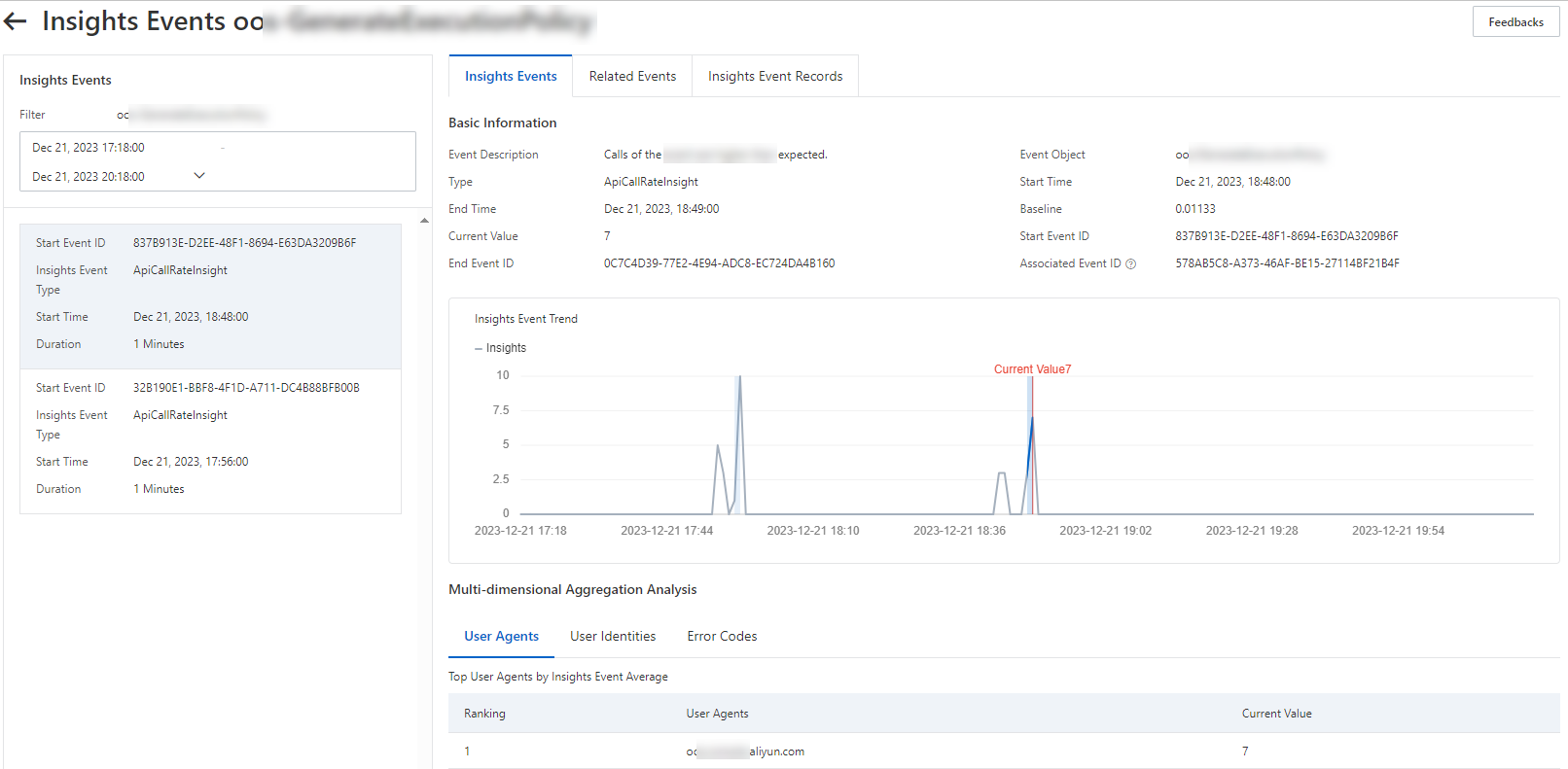Screen dimensions: 1568x769
Task: Select event card starting at 18:48:00
Action: click(x=210, y=297)
